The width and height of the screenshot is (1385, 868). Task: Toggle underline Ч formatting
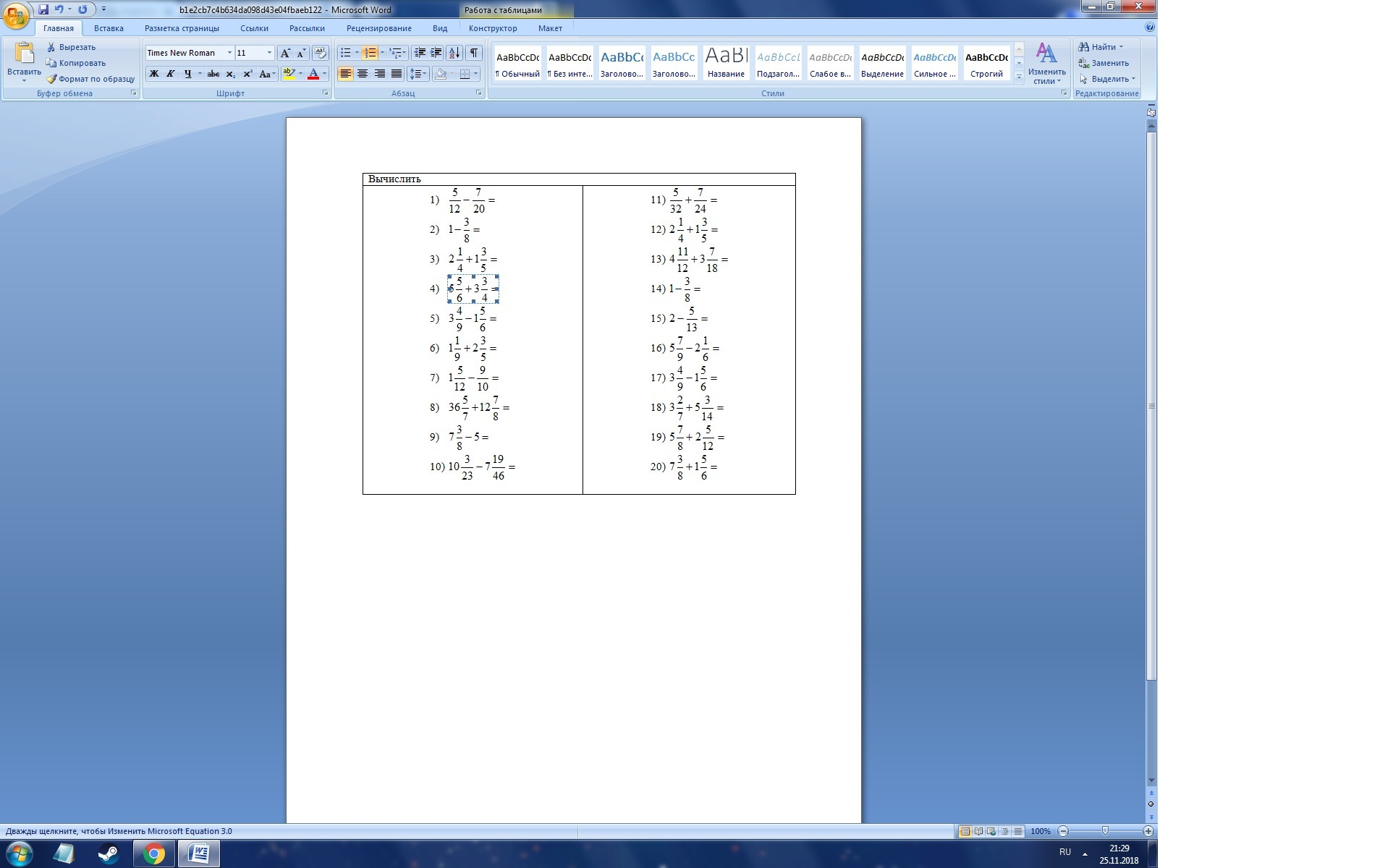click(x=188, y=74)
